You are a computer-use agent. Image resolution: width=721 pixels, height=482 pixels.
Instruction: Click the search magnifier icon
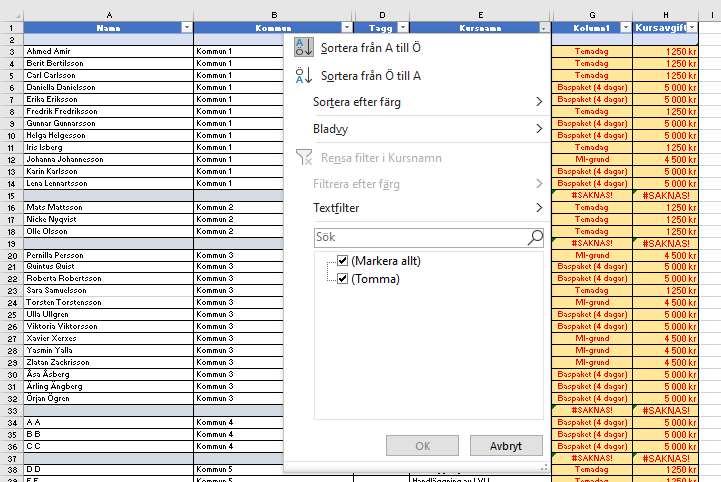tap(535, 237)
